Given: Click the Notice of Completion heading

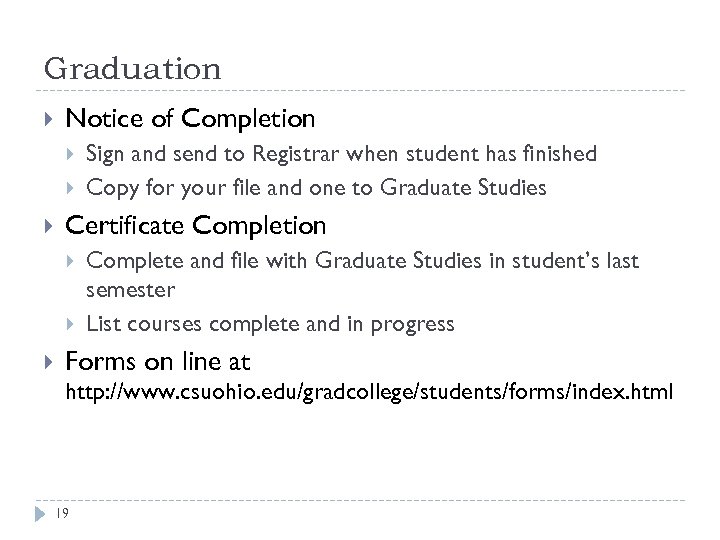Looking at the screenshot, I should [x=190, y=120].
